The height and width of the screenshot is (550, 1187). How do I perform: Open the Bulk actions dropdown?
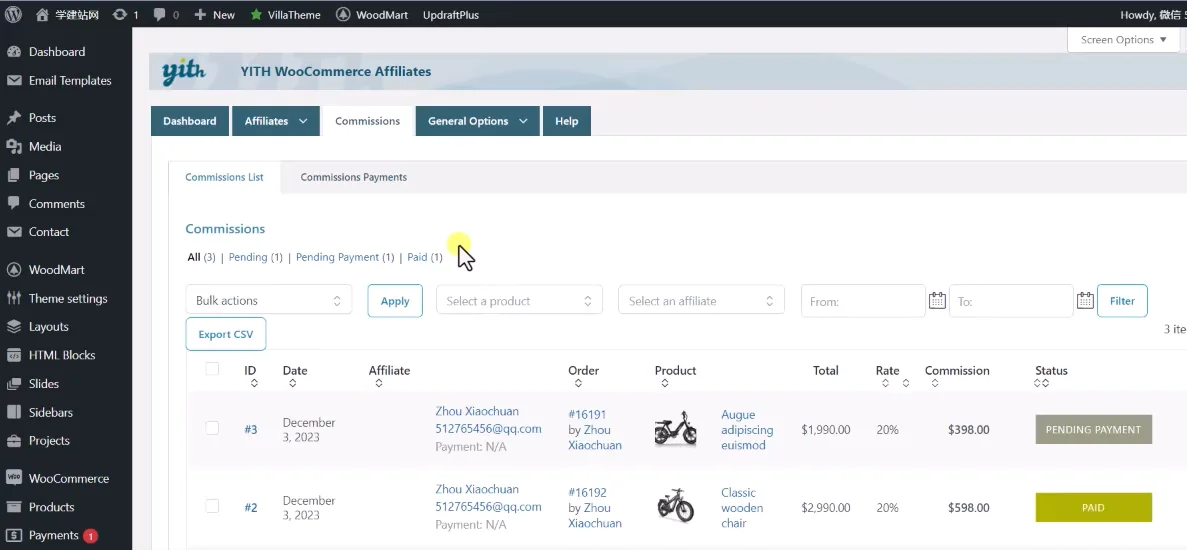pyautogui.click(x=269, y=300)
